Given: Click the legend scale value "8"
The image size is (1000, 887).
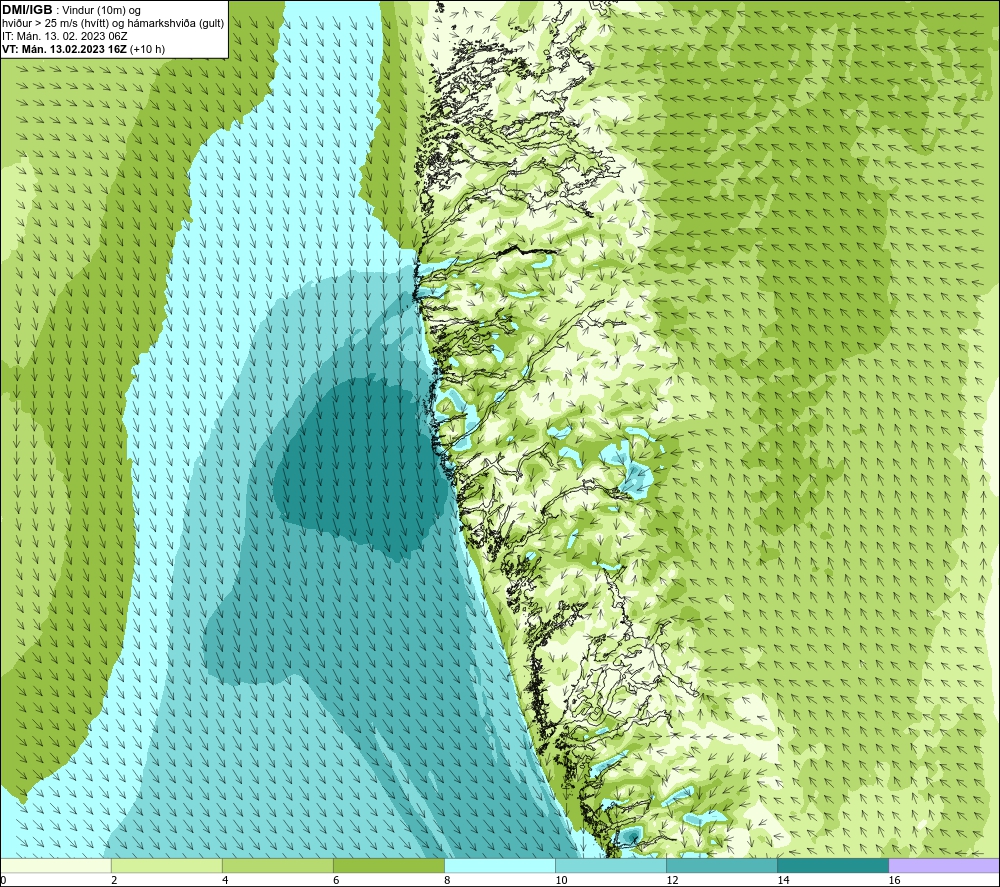Looking at the screenshot, I should point(447,880).
